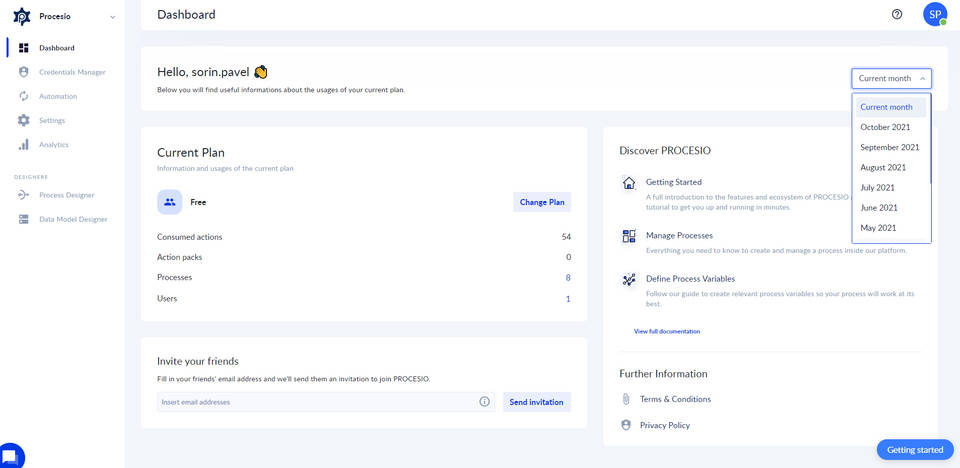Click the Settings gear icon
The height and width of the screenshot is (468, 960).
pos(24,121)
